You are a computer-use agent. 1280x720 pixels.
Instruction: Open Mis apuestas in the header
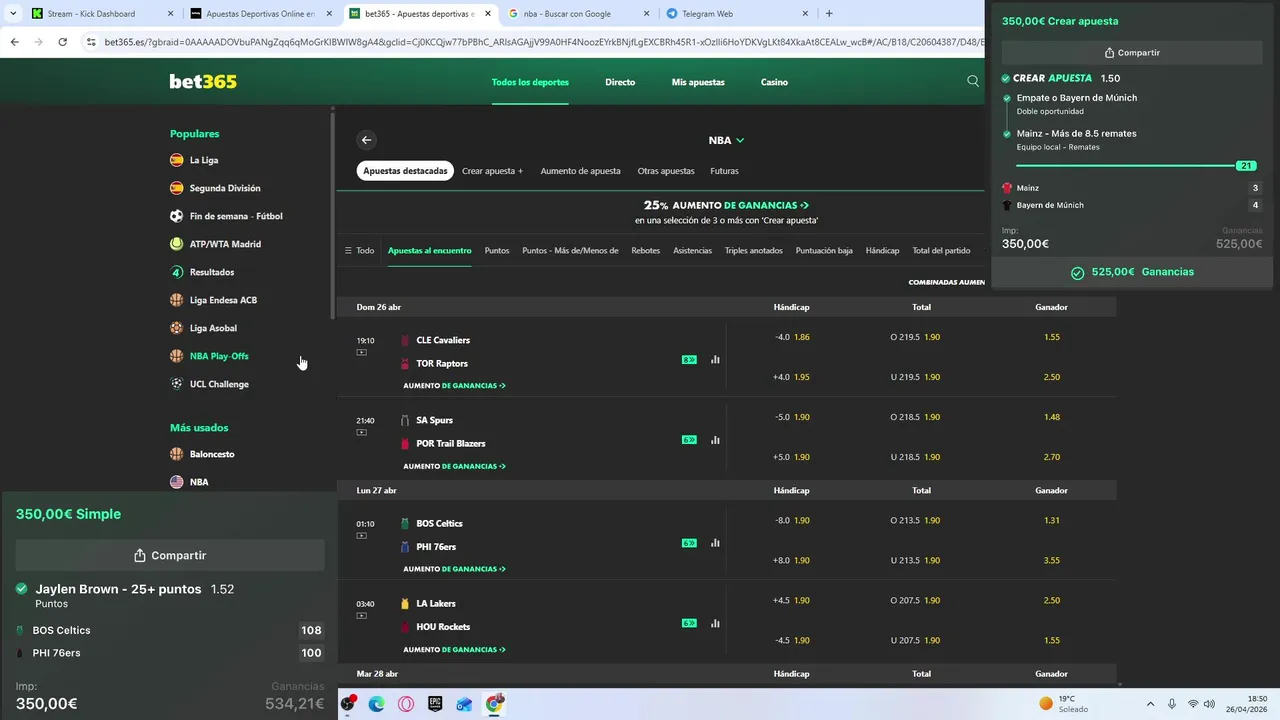point(698,82)
